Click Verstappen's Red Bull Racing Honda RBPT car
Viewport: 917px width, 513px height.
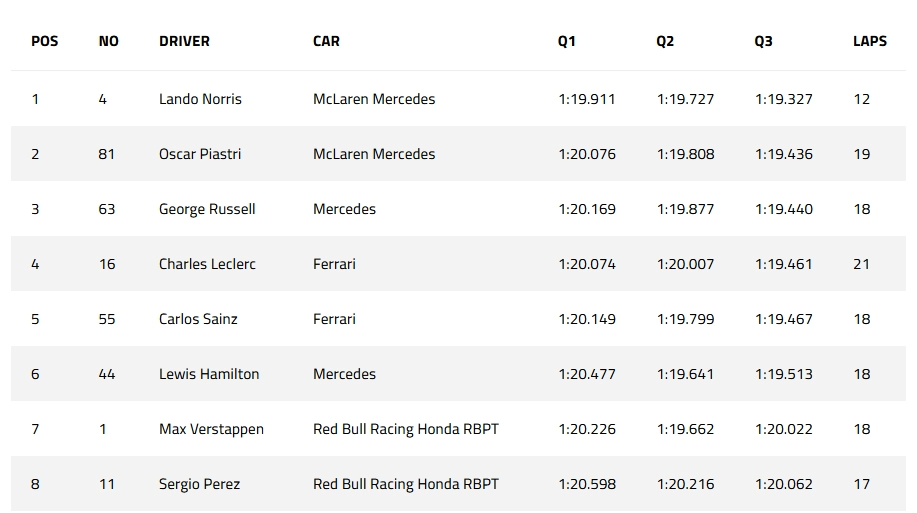405,429
